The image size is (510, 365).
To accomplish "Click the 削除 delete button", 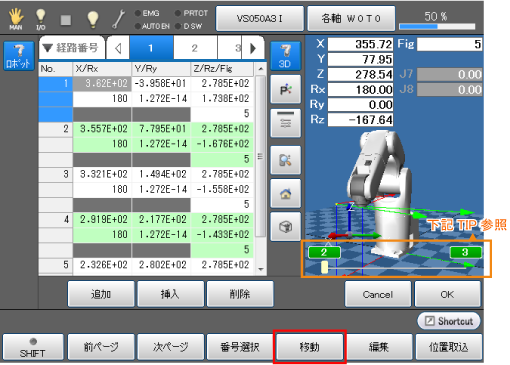I will 240,294.
